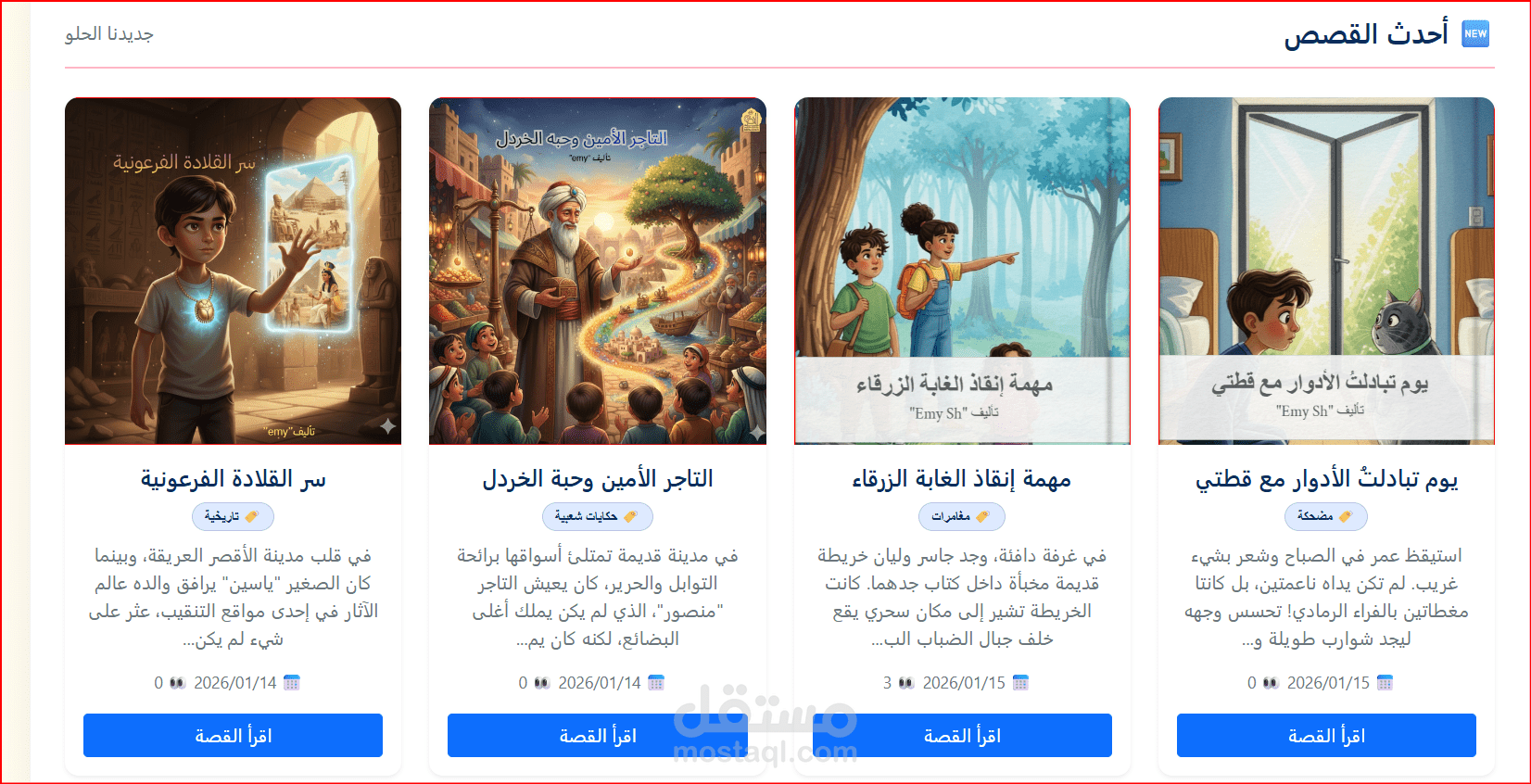1531x784 pixels.
Task: Click calendar icon on مهمة إنقاذ الغابة card
Action: pos(1020,683)
